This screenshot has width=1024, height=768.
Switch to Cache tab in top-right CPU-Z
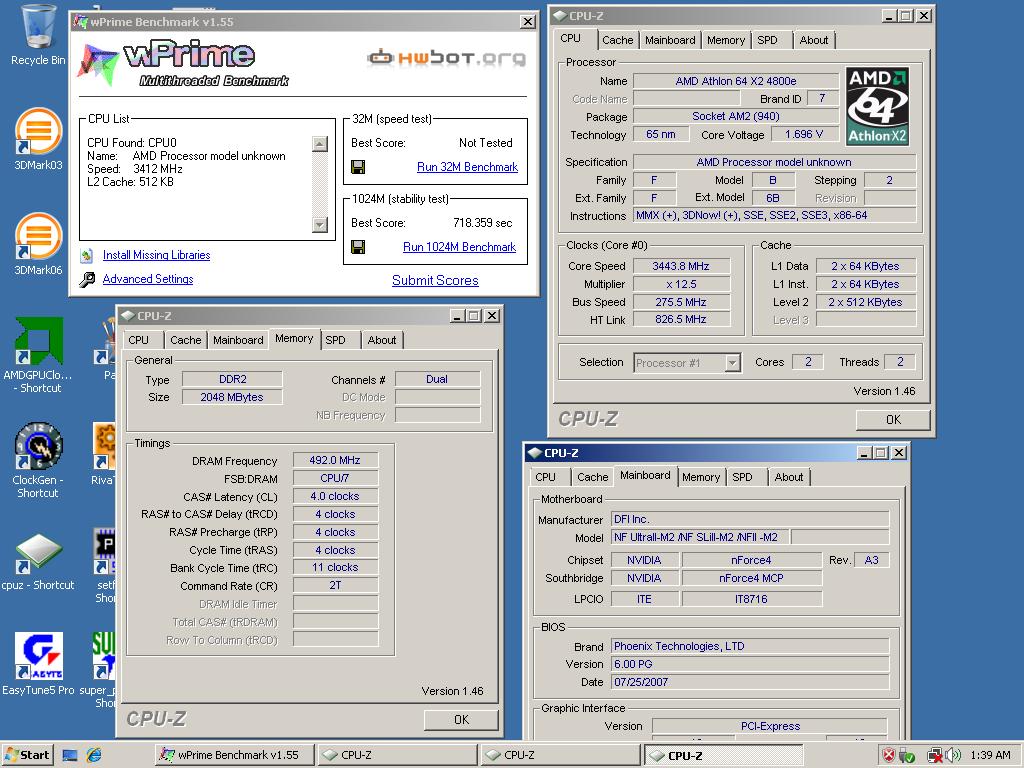click(x=617, y=40)
